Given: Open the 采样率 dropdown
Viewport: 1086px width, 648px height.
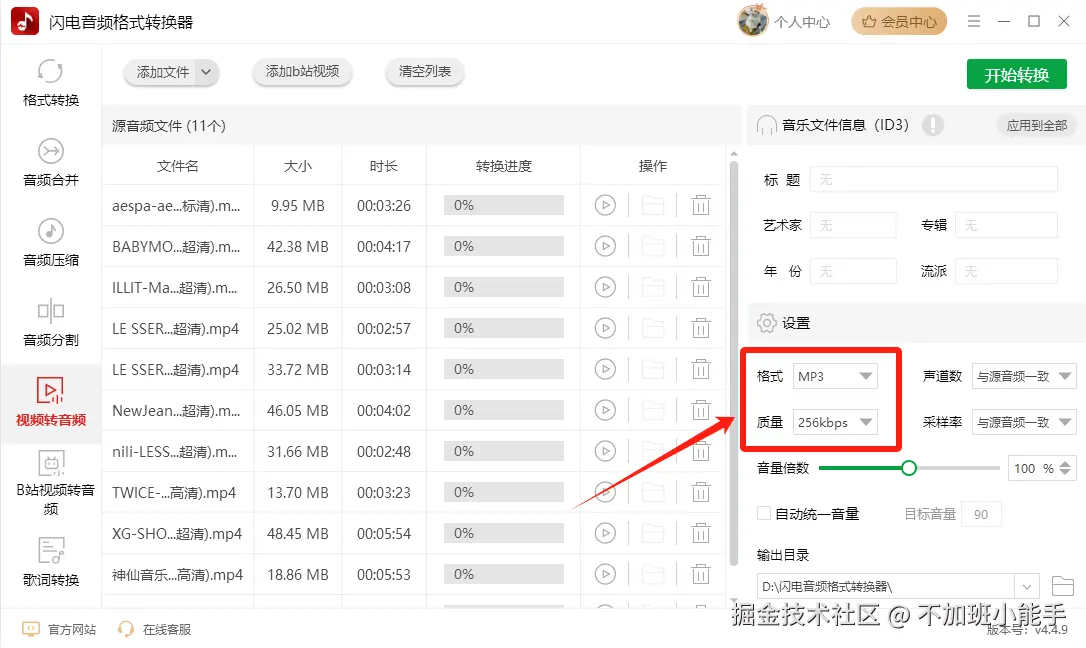Looking at the screenshot, I should 1024,422.
